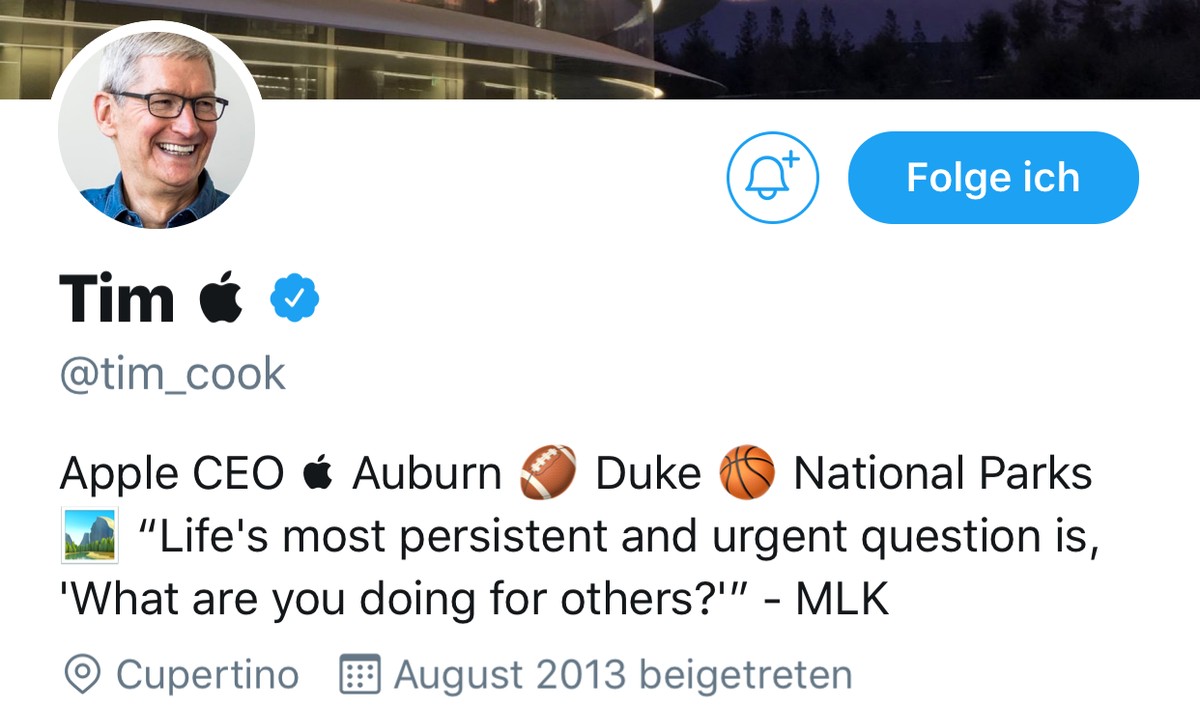Click the small Apple logo after CEO
The width and height of the screenshot is (1200, 706).
317,473
